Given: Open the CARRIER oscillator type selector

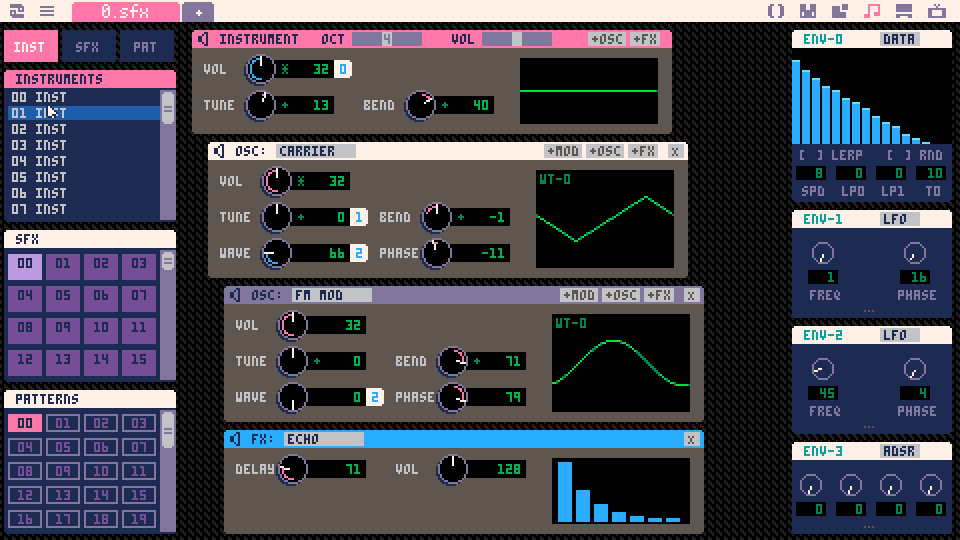Looking at the screenshot, I should pos(315,151).
